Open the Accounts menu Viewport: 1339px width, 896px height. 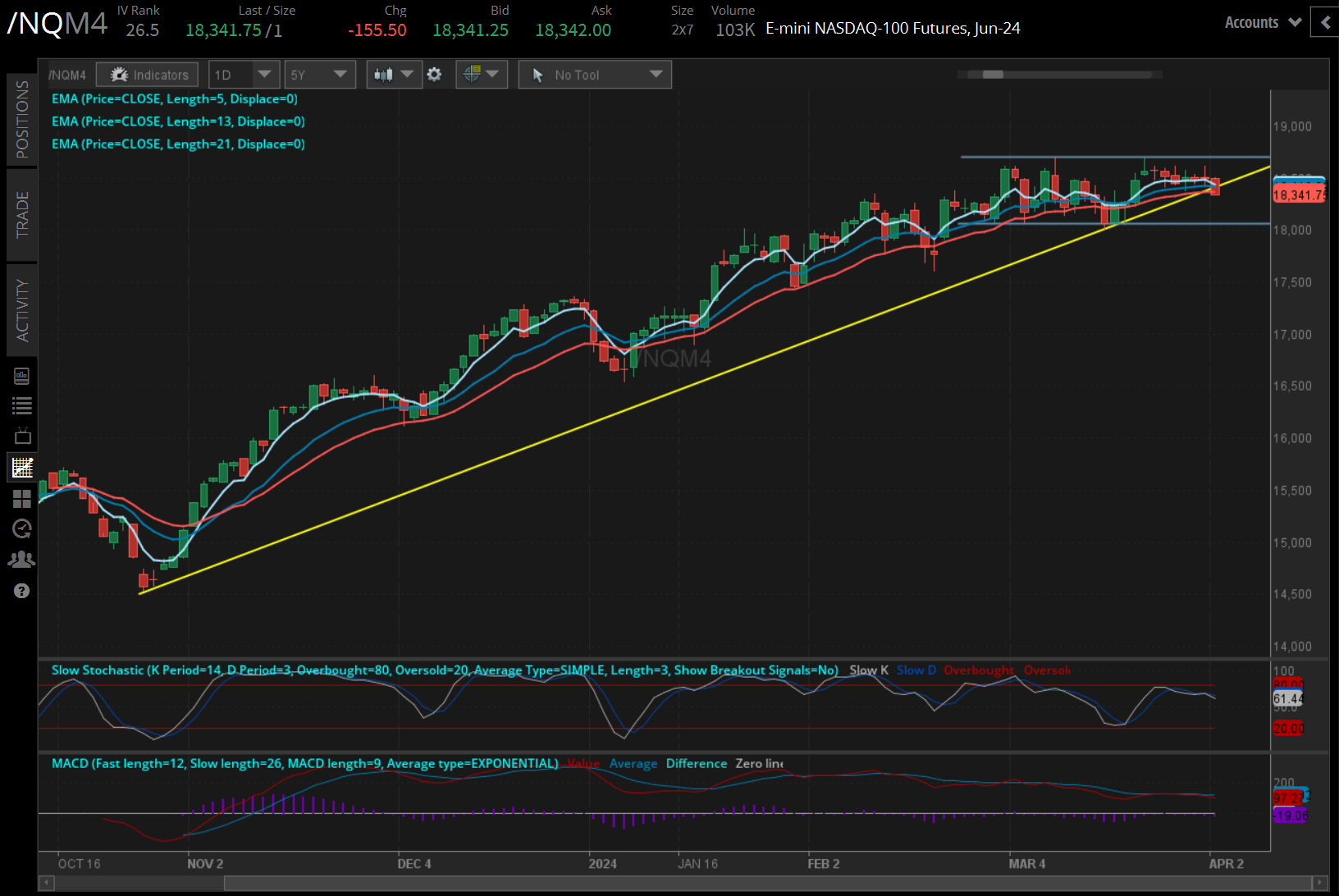tap(1262, 23)
